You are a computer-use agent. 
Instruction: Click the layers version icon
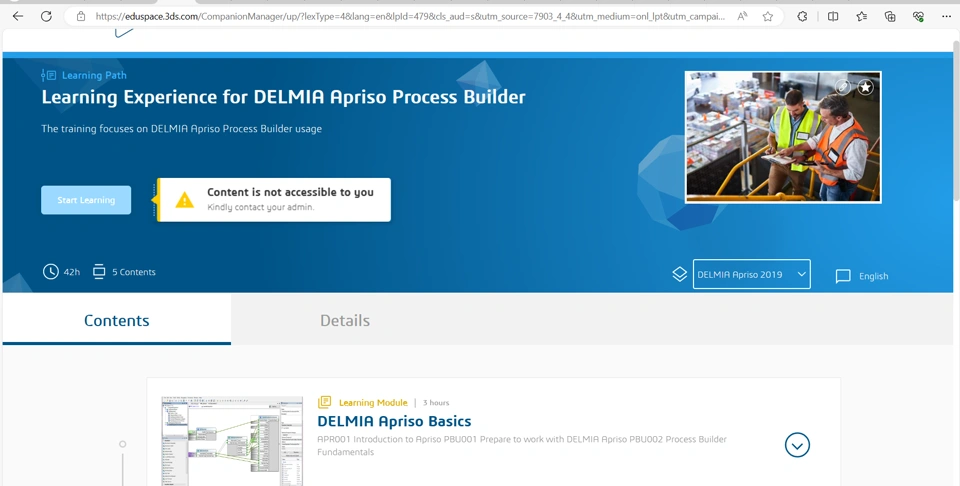click(680, 274)
